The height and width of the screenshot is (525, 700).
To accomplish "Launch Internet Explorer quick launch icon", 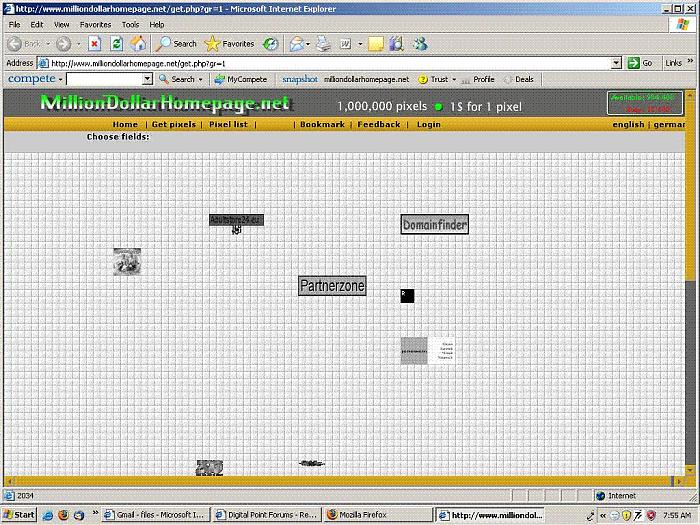I will (47, 515).
